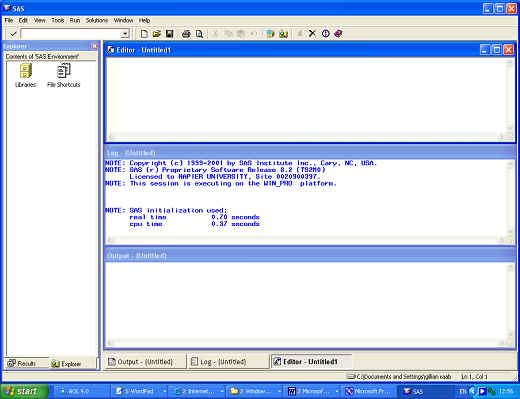The image size is (520, 399).
Task: Open the SAS Explorer toolbar icon
Action: (283, 34)
